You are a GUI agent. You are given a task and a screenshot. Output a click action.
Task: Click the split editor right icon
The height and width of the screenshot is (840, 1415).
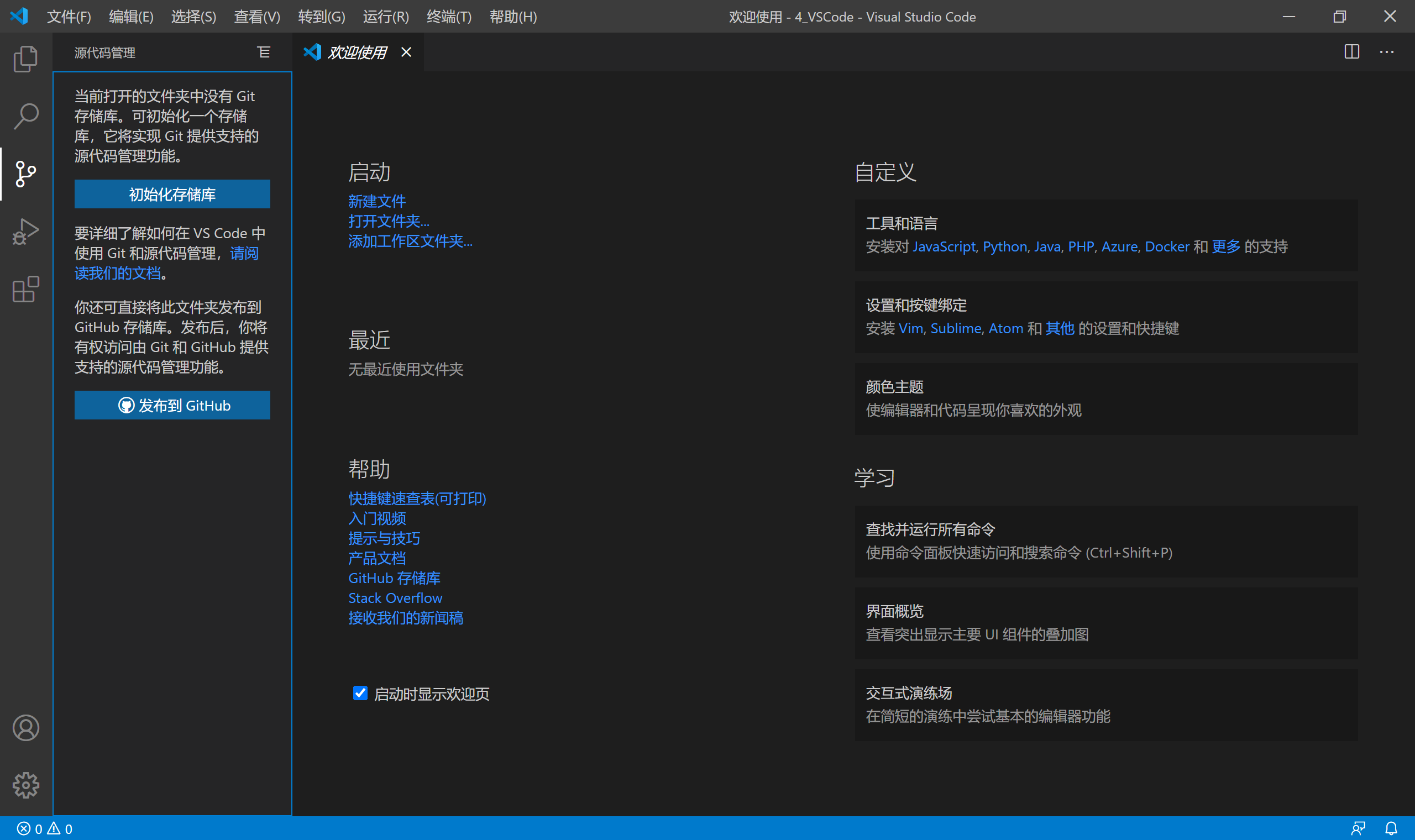tap(1351, 52)
